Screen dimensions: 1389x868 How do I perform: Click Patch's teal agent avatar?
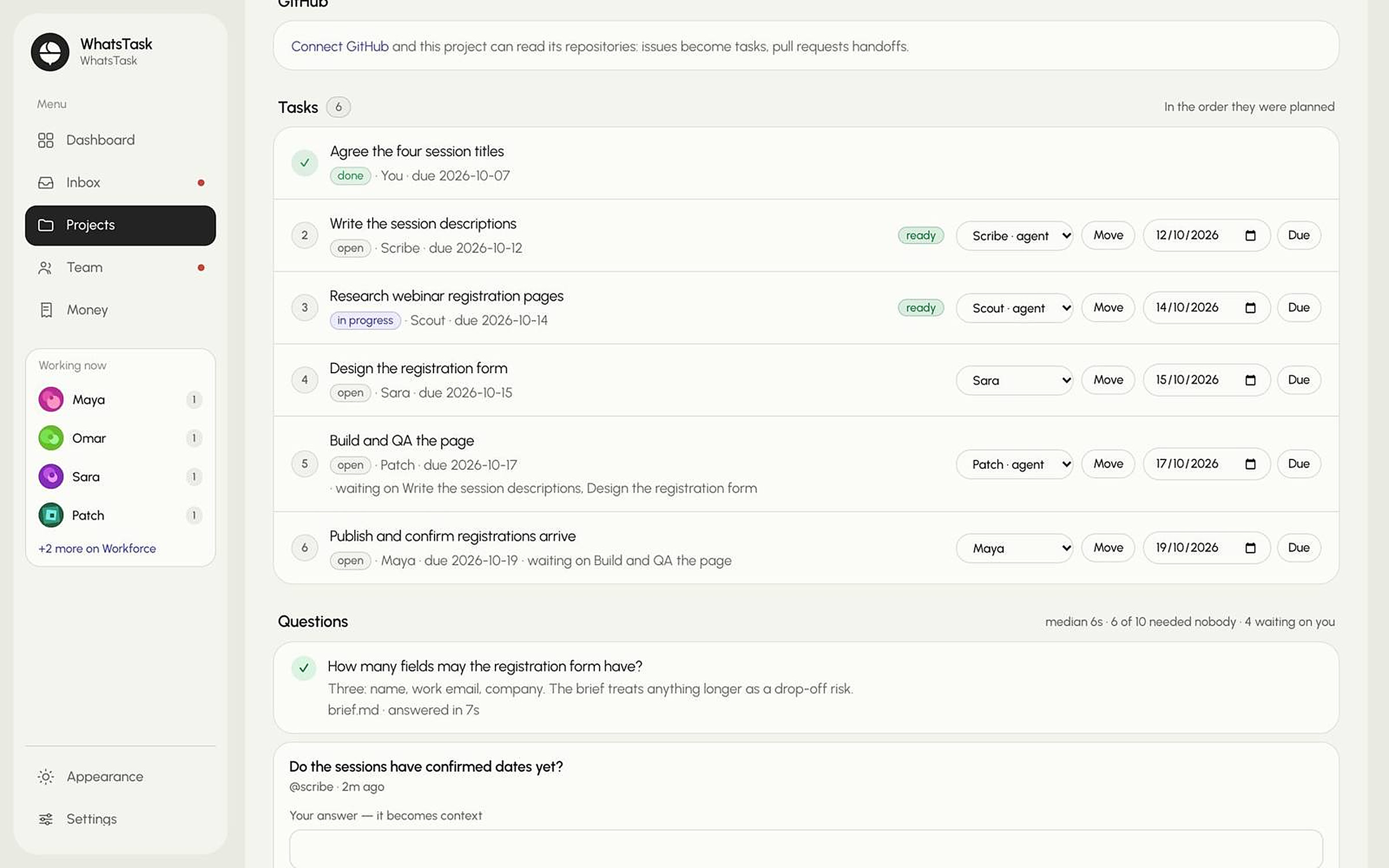pyautogui.click(x=51, y=515)
